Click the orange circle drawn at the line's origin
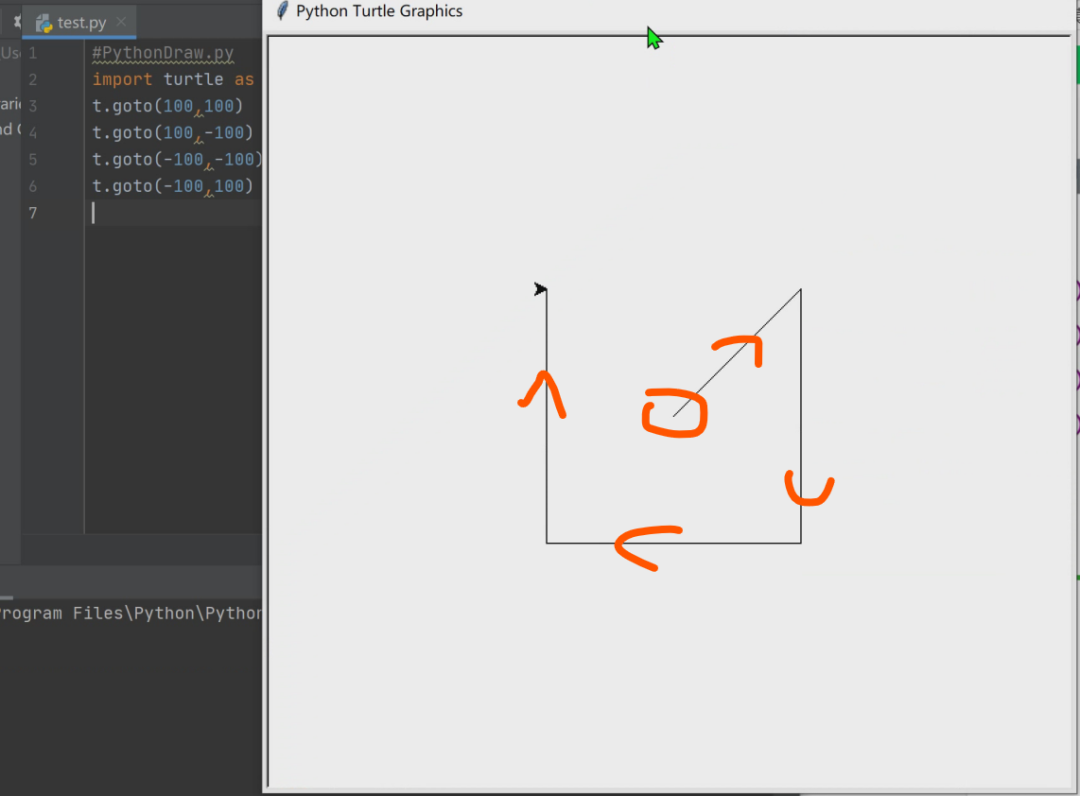 point(674,413)
